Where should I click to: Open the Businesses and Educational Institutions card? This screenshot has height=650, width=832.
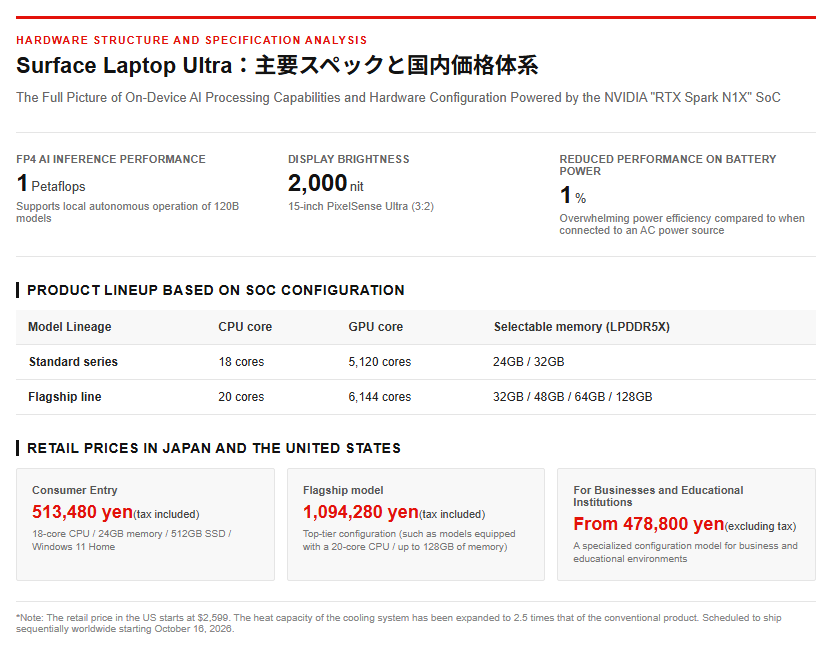686,524
